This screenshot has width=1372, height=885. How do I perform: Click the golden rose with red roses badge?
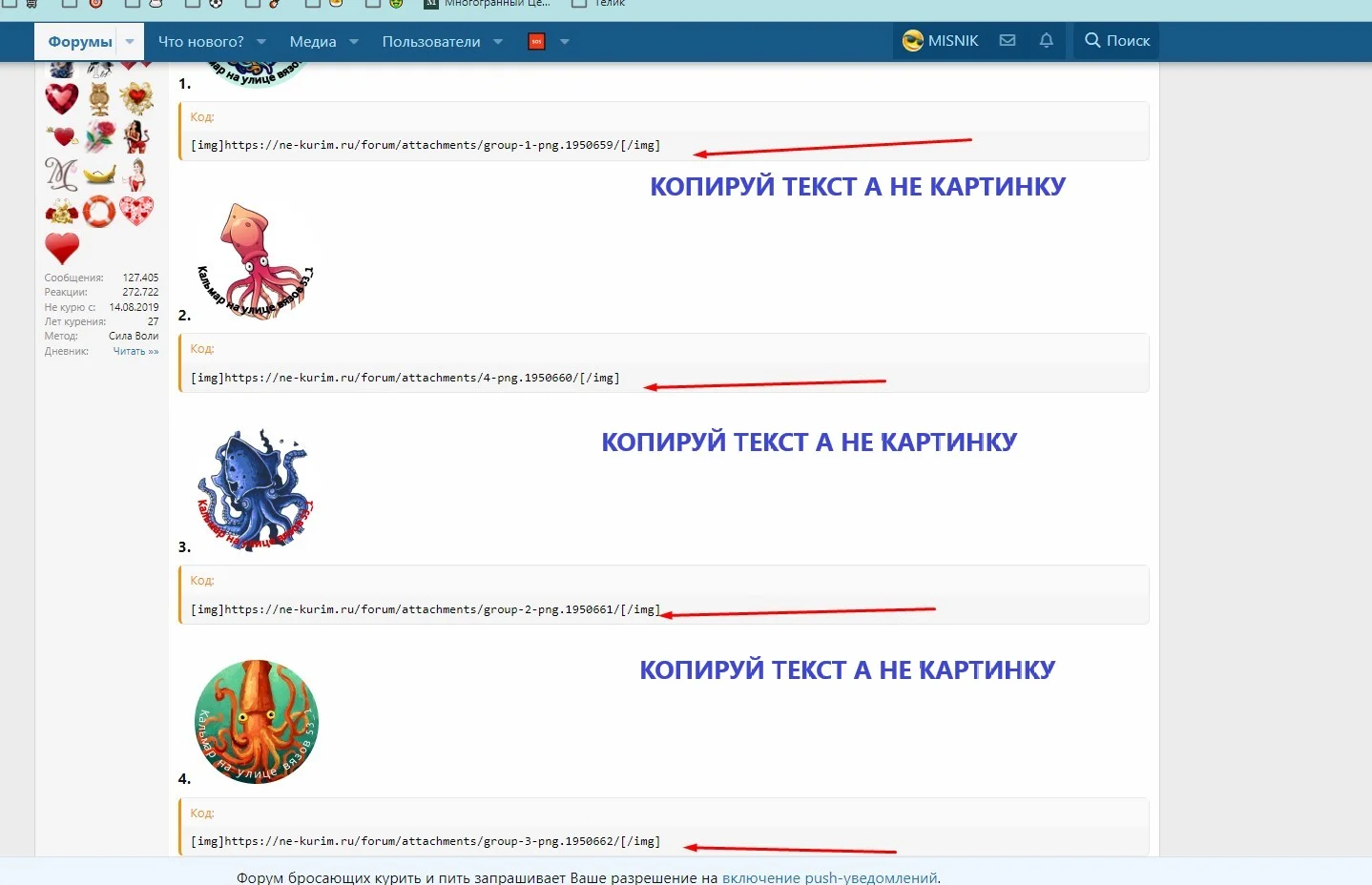point(62,211)
